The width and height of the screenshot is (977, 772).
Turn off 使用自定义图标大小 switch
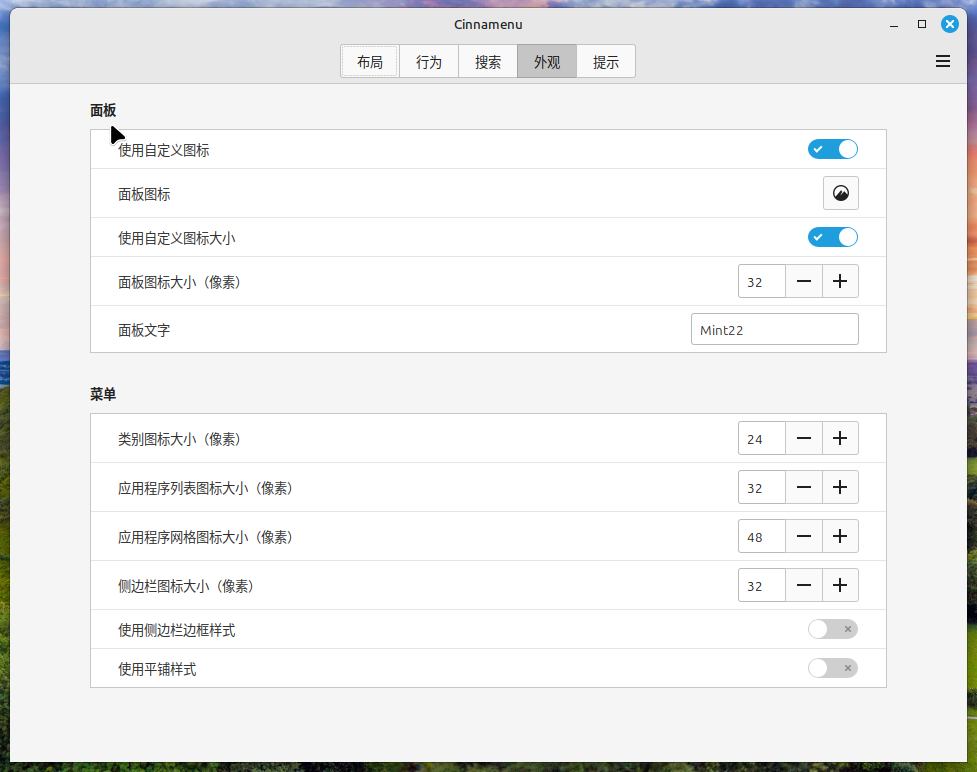coord(832,237)
